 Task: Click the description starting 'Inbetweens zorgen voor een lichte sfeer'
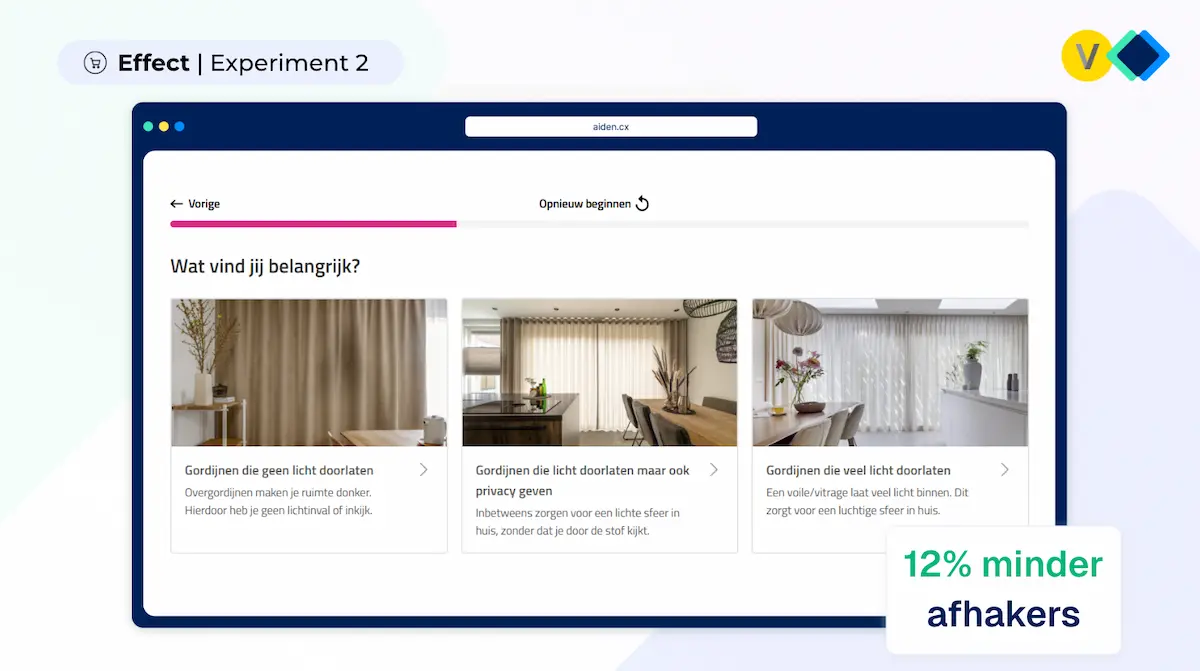[578, 522]
